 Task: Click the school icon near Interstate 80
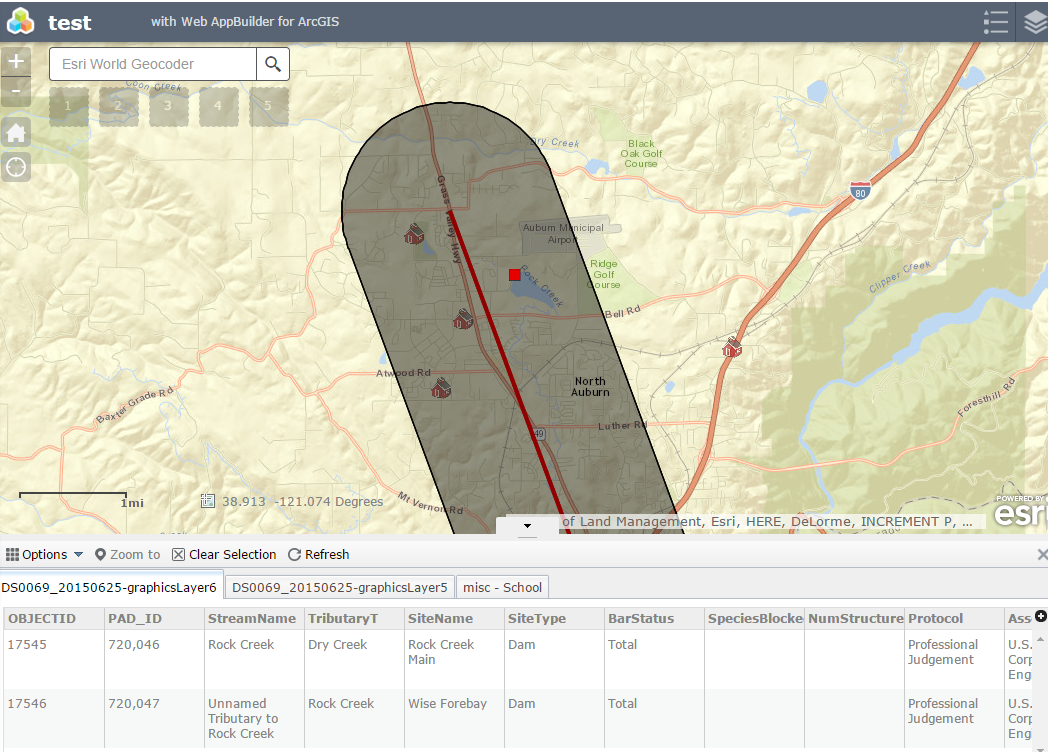tap(732, 348)
